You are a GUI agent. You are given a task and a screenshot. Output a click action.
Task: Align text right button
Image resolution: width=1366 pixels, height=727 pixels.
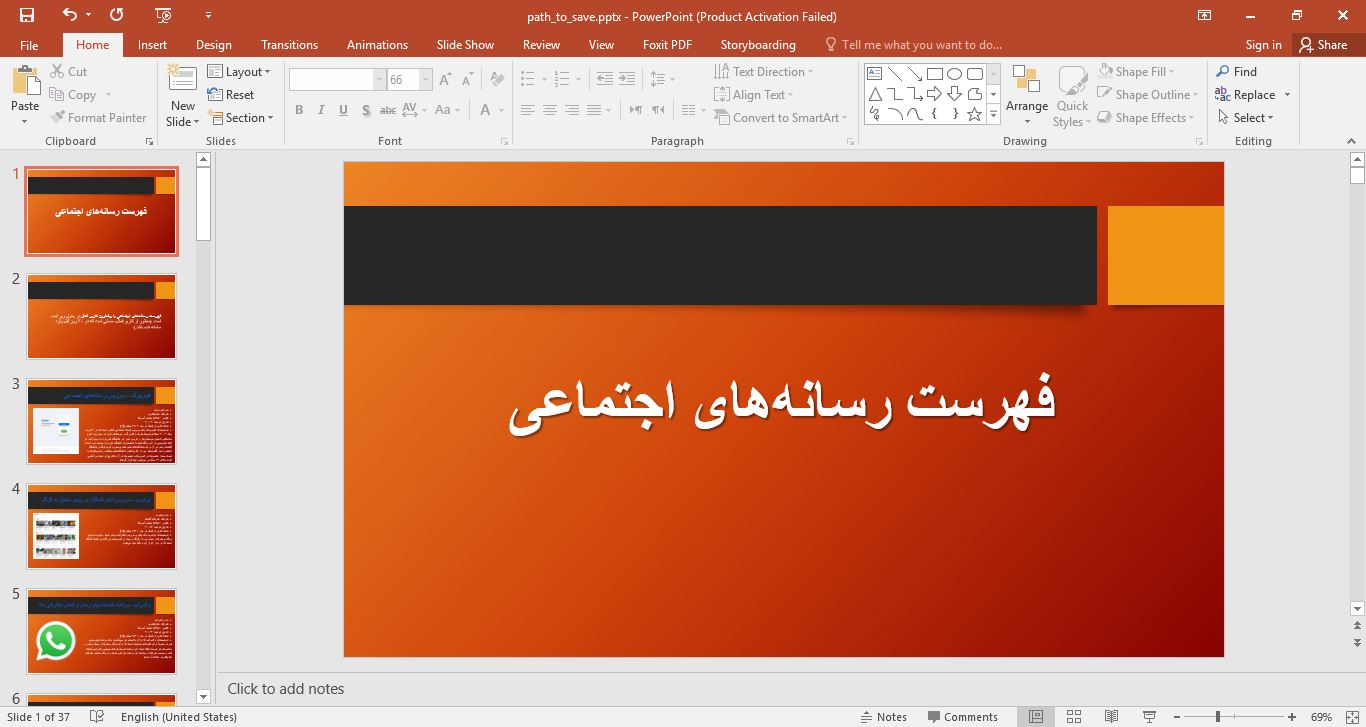(572, 110)
